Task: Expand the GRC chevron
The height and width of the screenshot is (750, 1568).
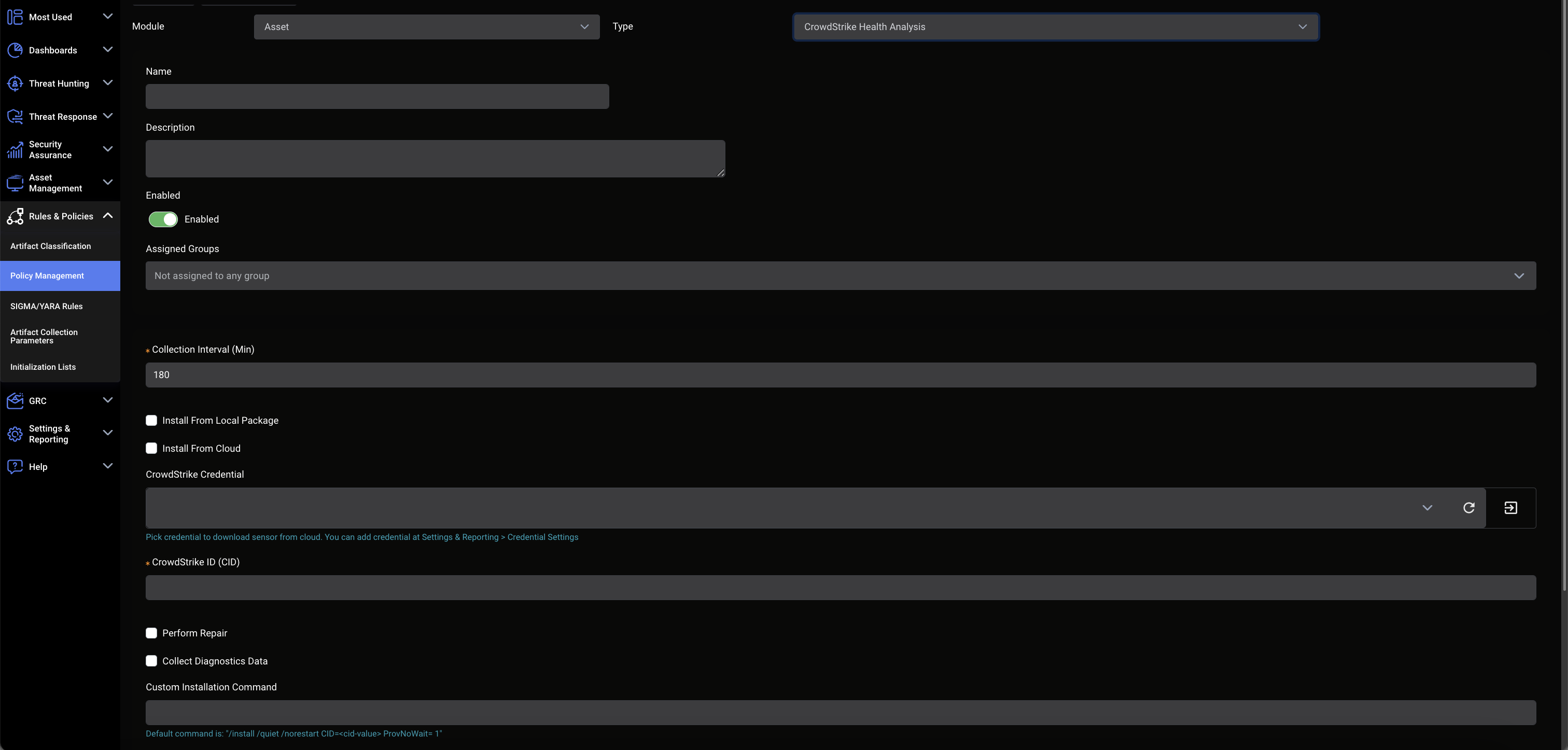Action: pyautogui.click(x=108, y=400)
